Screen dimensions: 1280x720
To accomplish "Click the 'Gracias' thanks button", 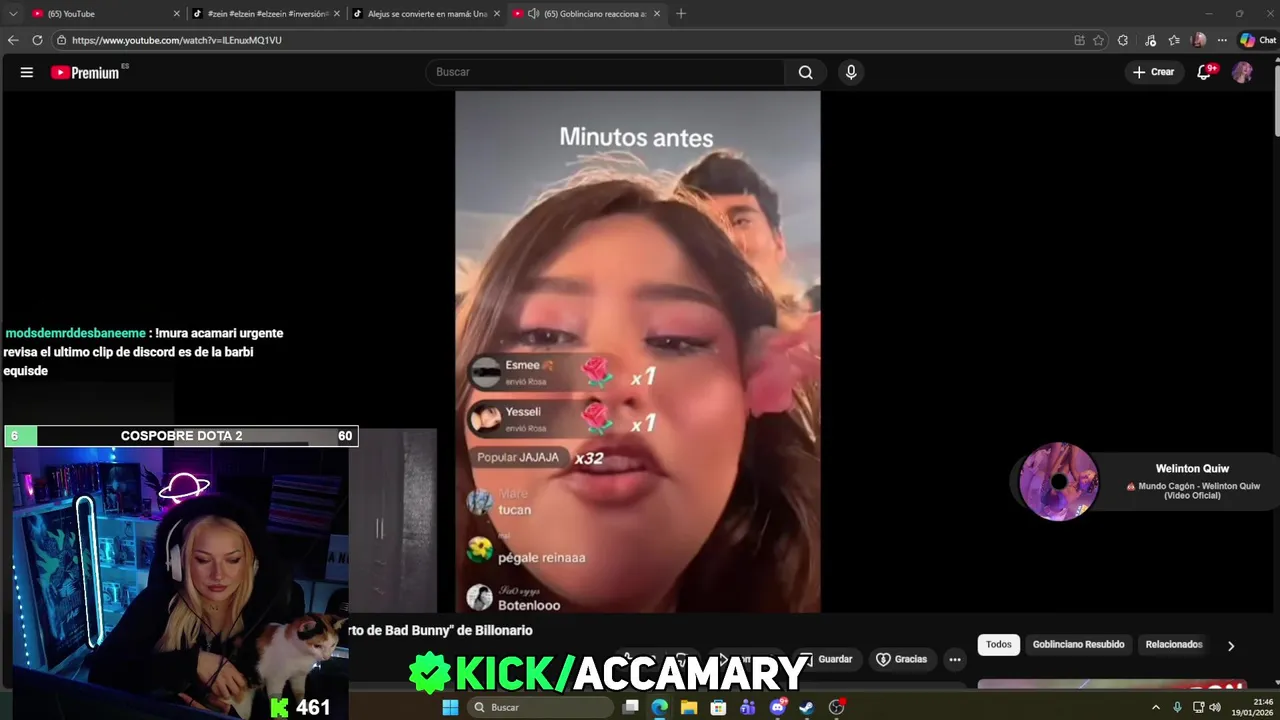I will [901, 659].
